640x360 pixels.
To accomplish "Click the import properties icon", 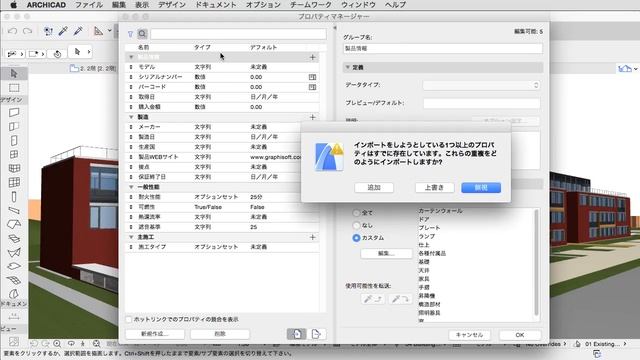I will coord(297,334).
